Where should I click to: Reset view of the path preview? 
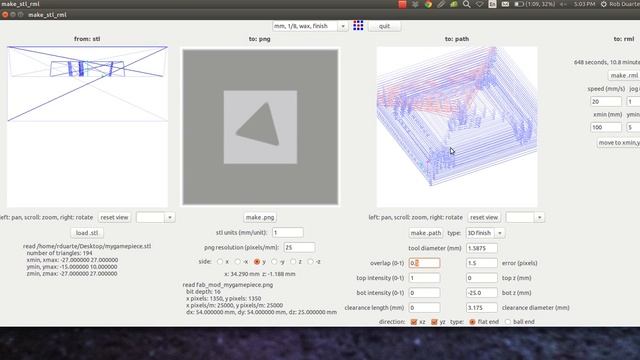(x=484, y=217)
